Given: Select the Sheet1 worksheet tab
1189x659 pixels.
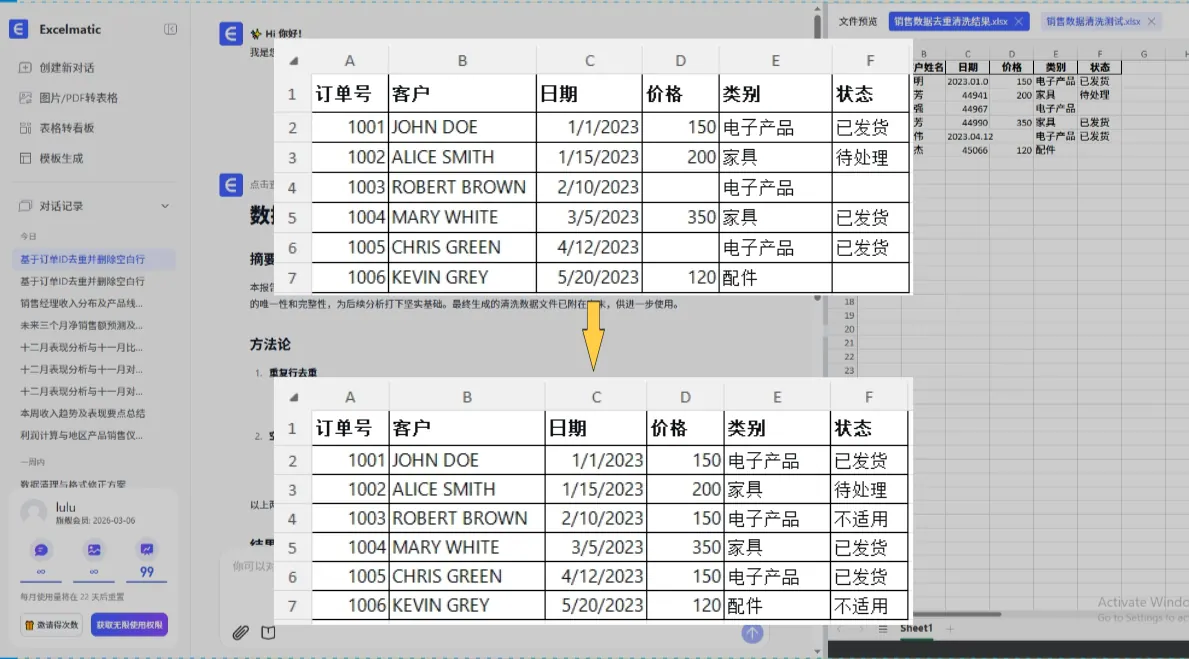Looking at the screenshot, I should pyautogui.click(x=916, y=628).
